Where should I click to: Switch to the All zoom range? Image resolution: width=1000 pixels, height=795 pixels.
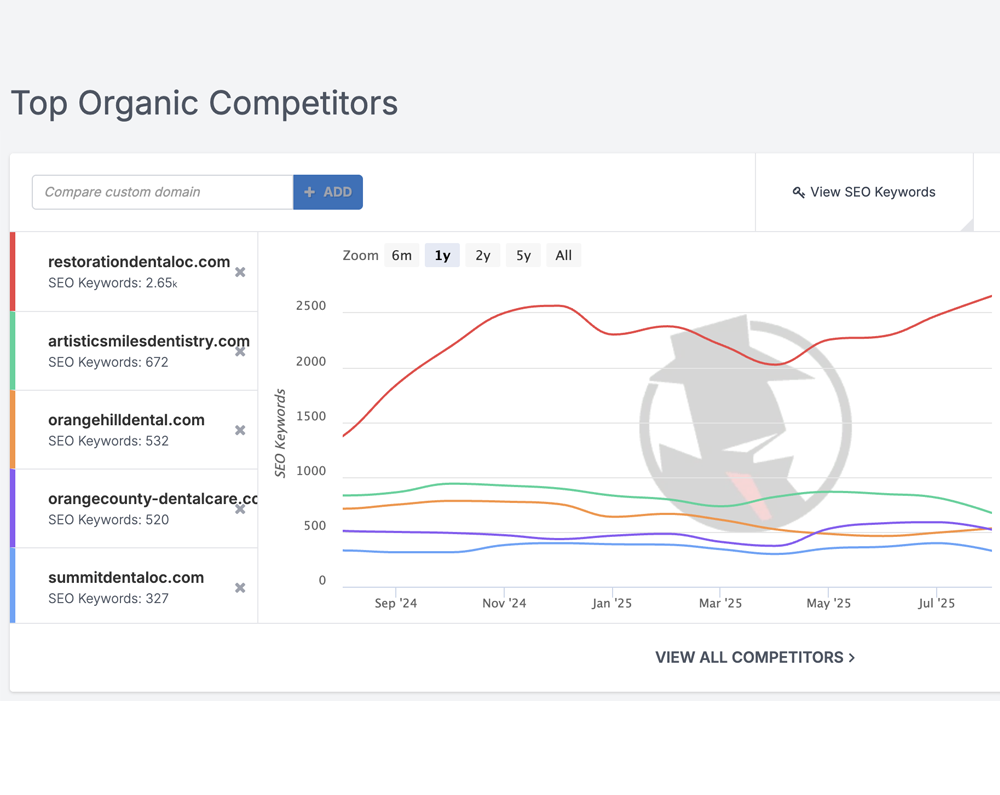click(563, 255)
